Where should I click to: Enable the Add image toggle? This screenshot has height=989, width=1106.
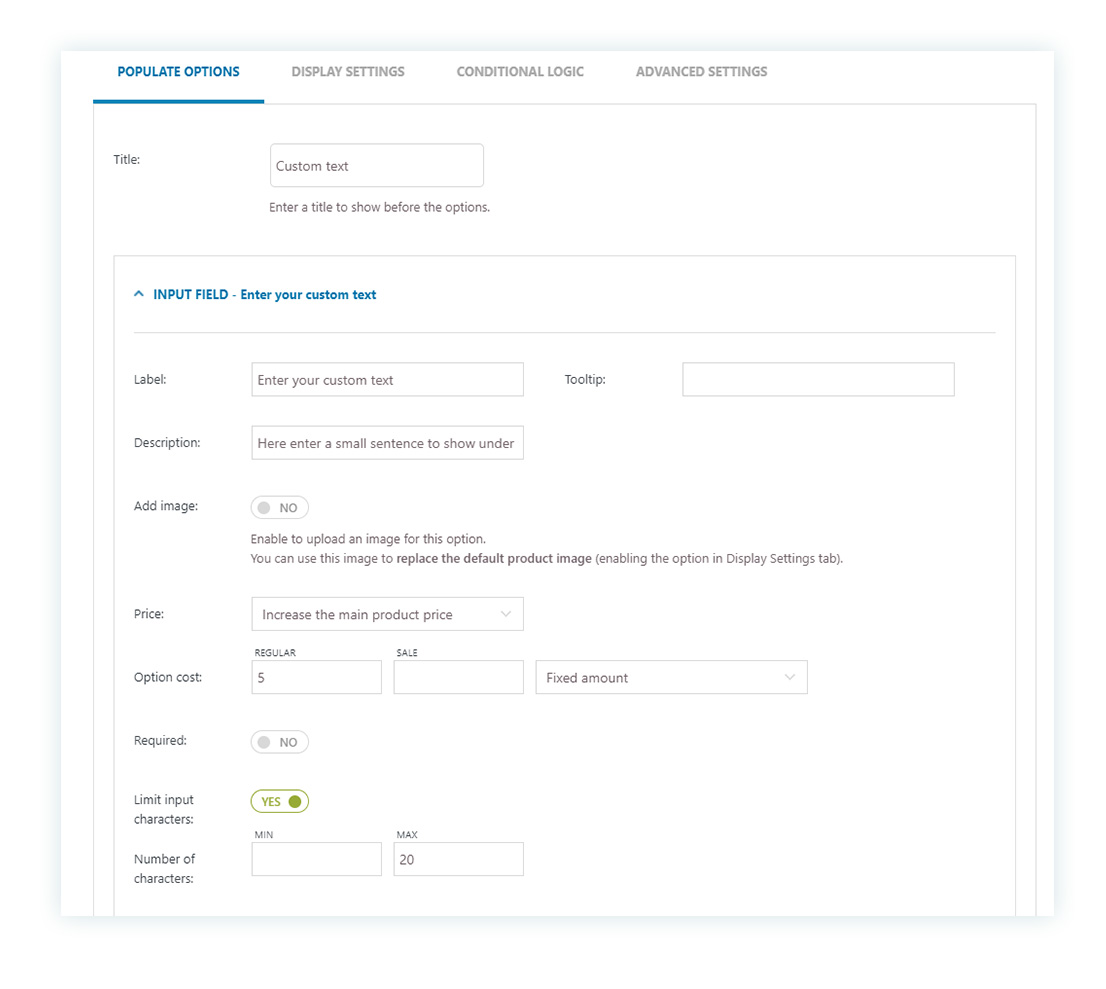point(279,507)
